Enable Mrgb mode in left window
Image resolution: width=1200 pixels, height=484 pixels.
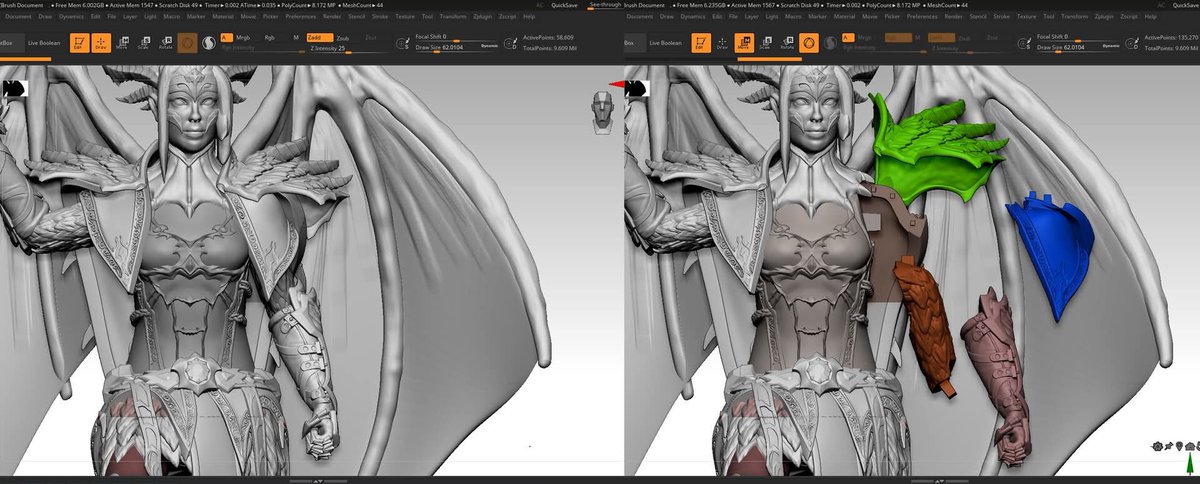pos(243,37)
